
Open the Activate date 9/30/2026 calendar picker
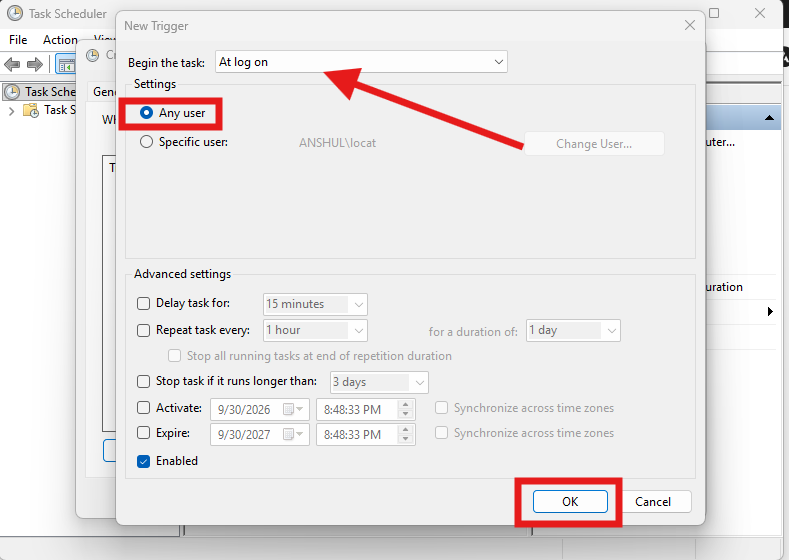click(x=293, y=409)
